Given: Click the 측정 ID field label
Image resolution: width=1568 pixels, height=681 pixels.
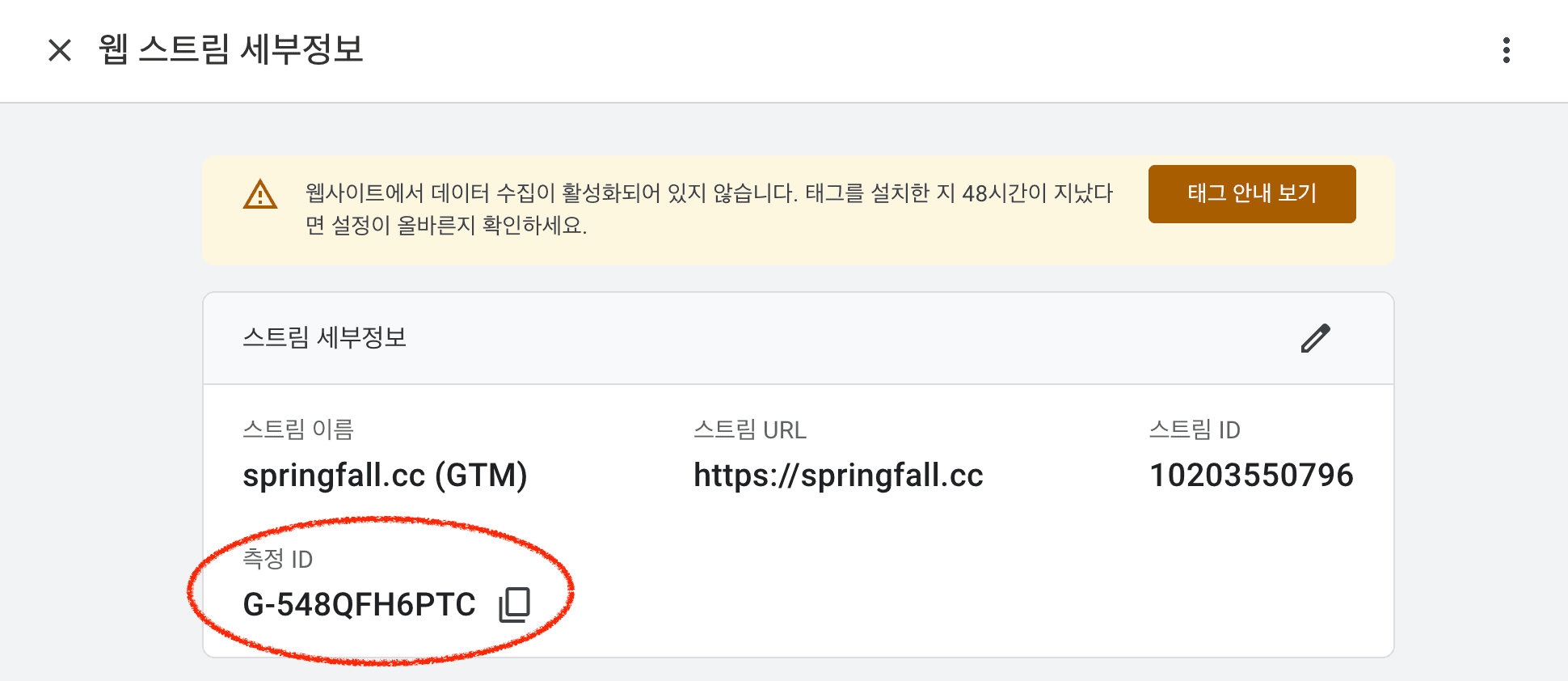Looking at the screenshot, I should coord(277,559).
